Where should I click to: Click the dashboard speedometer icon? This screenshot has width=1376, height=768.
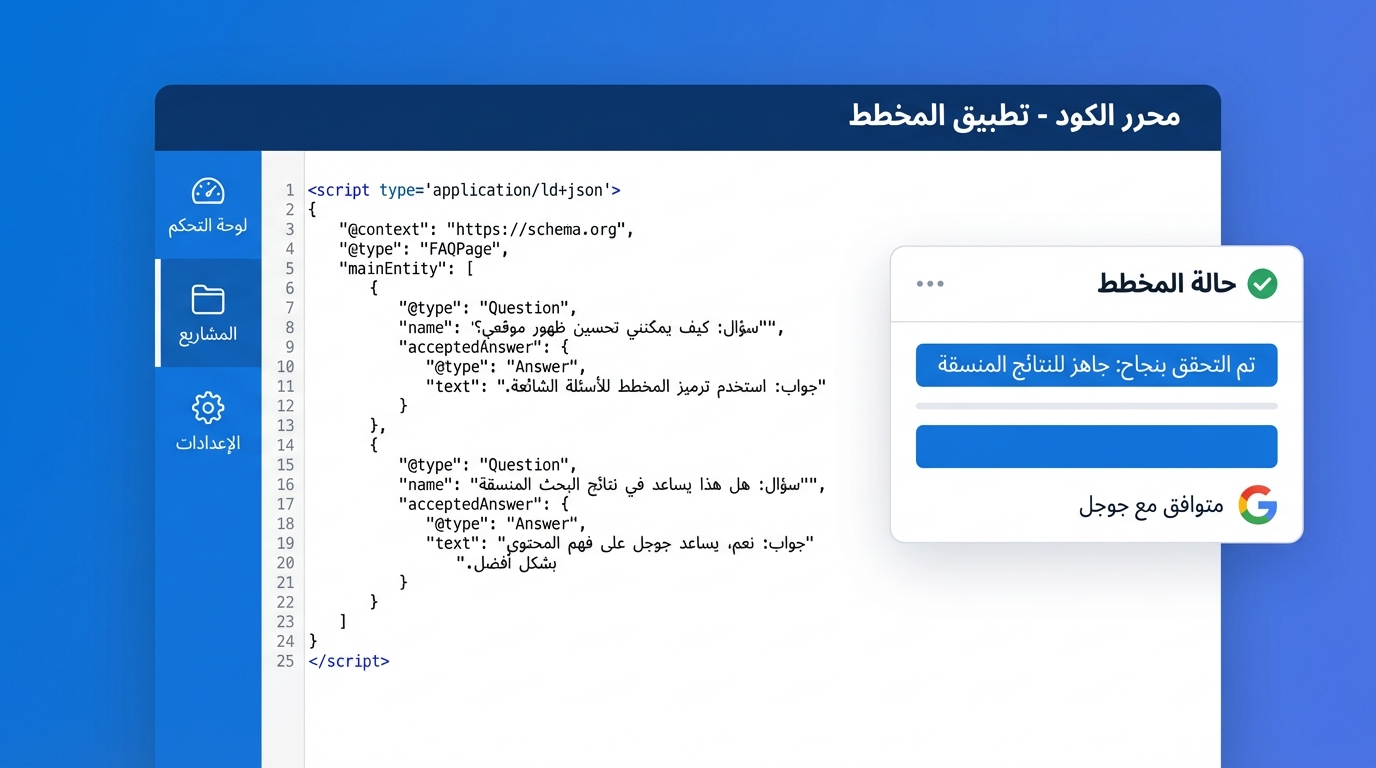(208, 191)
